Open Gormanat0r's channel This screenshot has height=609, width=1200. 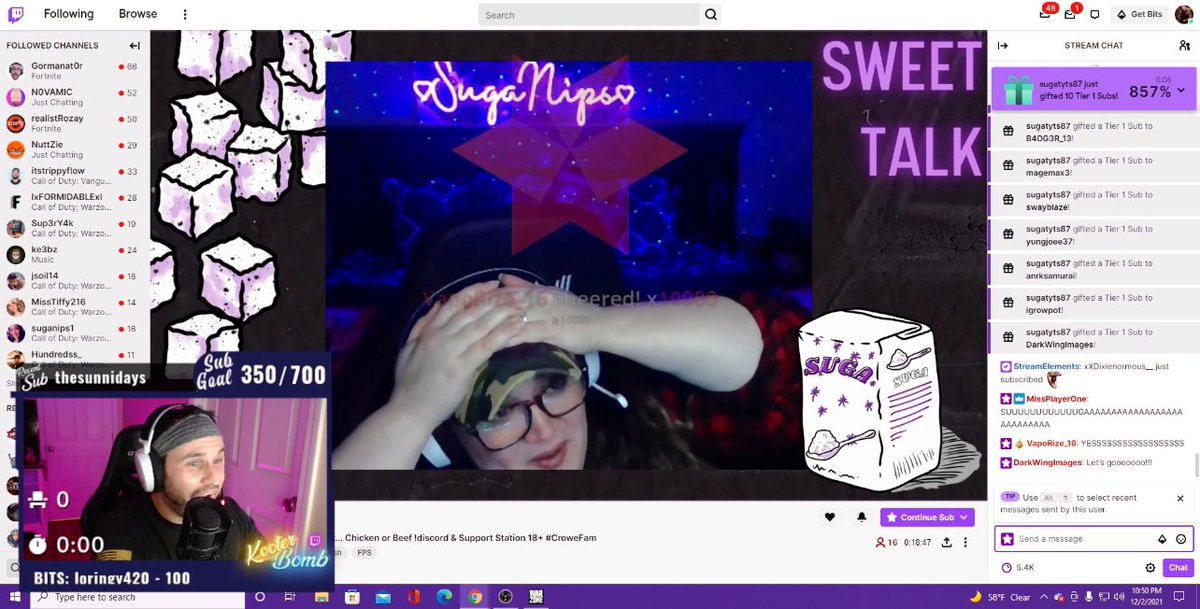tap(75, 71)
